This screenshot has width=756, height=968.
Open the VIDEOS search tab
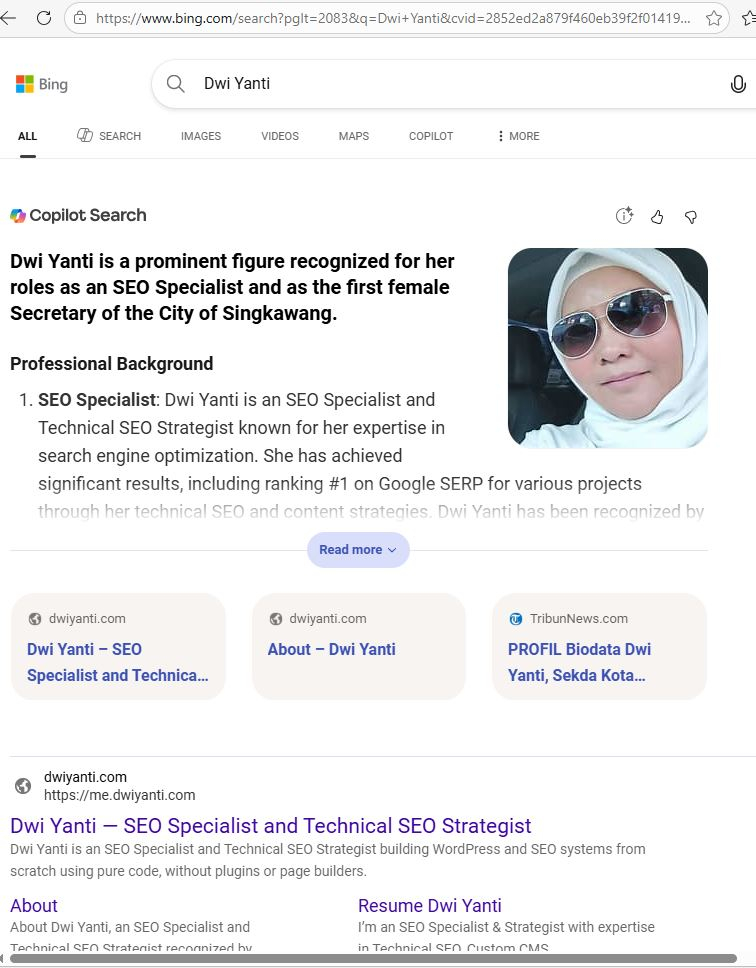279,136
